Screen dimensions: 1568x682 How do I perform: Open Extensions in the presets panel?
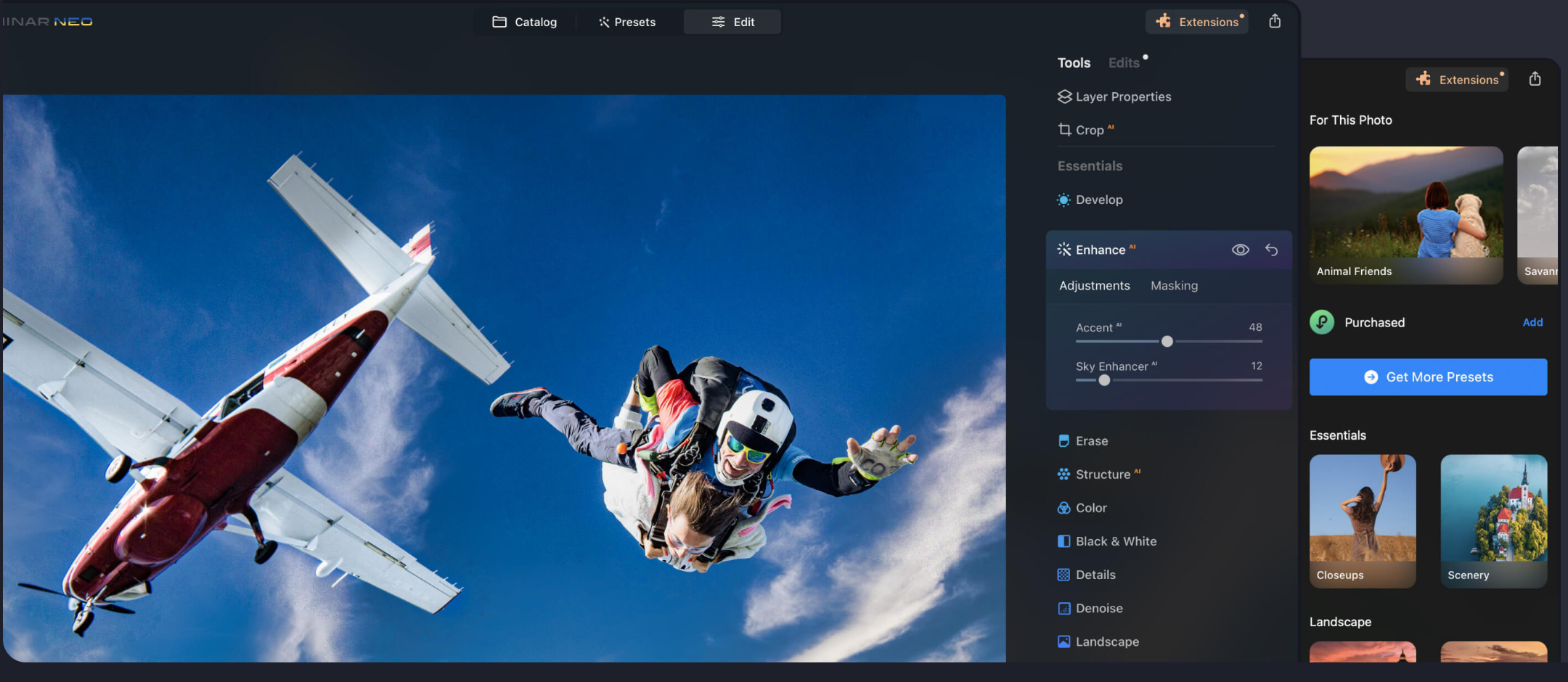pos(1457,79)
